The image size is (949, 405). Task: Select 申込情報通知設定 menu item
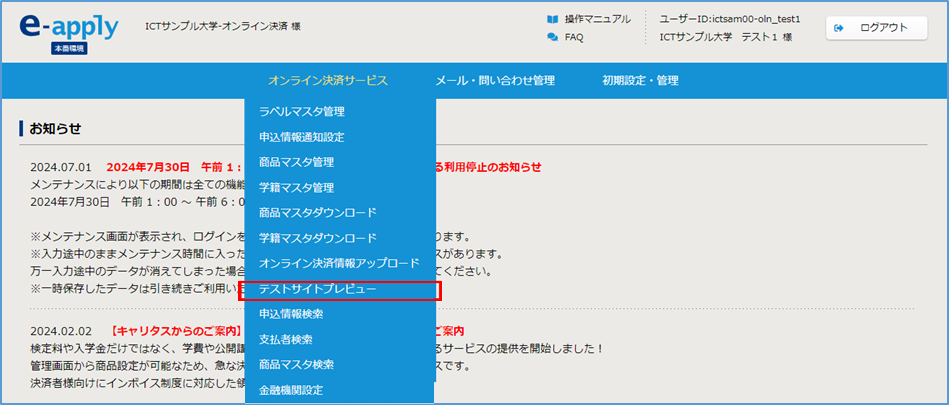click(301, 137)
